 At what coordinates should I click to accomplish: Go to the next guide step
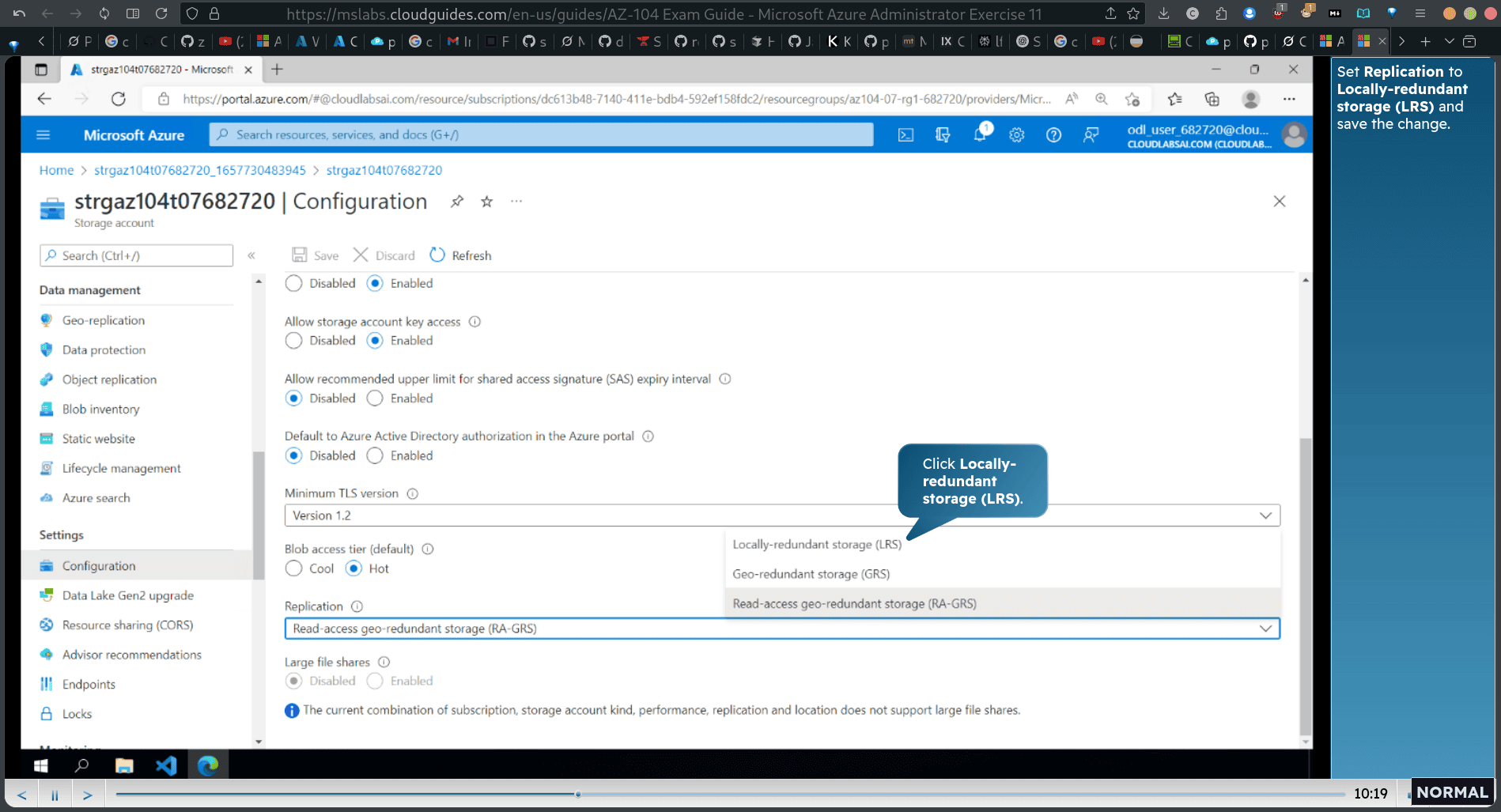point(87,795)
